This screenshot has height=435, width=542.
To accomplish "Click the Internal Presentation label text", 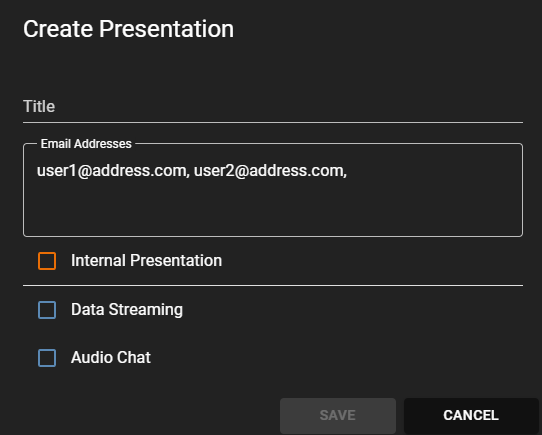I will click(147, 260).
